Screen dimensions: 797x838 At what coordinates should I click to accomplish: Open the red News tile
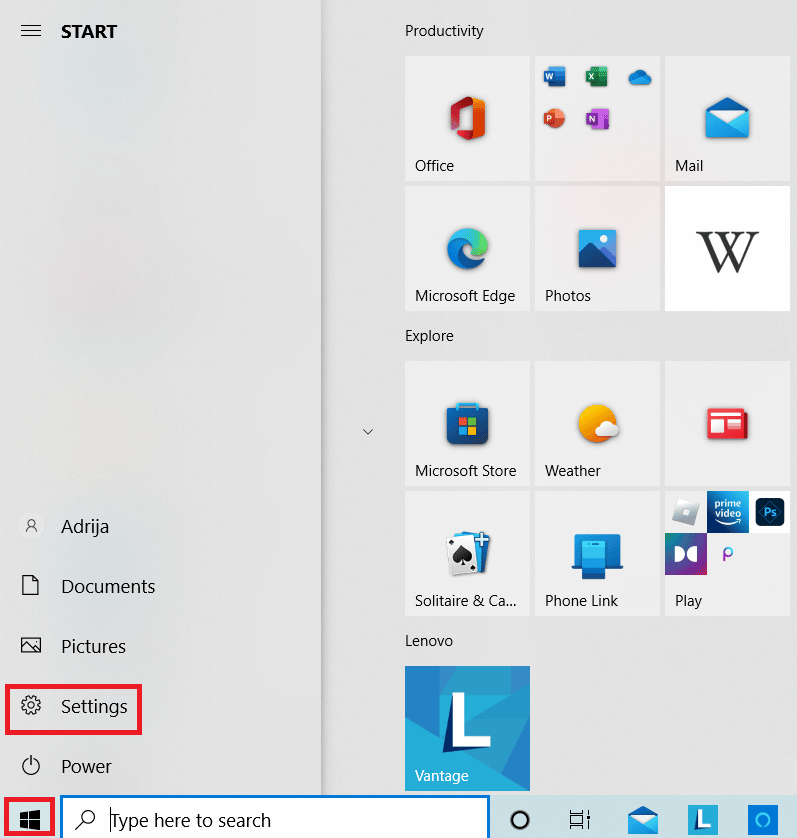(x=727, y=423)
